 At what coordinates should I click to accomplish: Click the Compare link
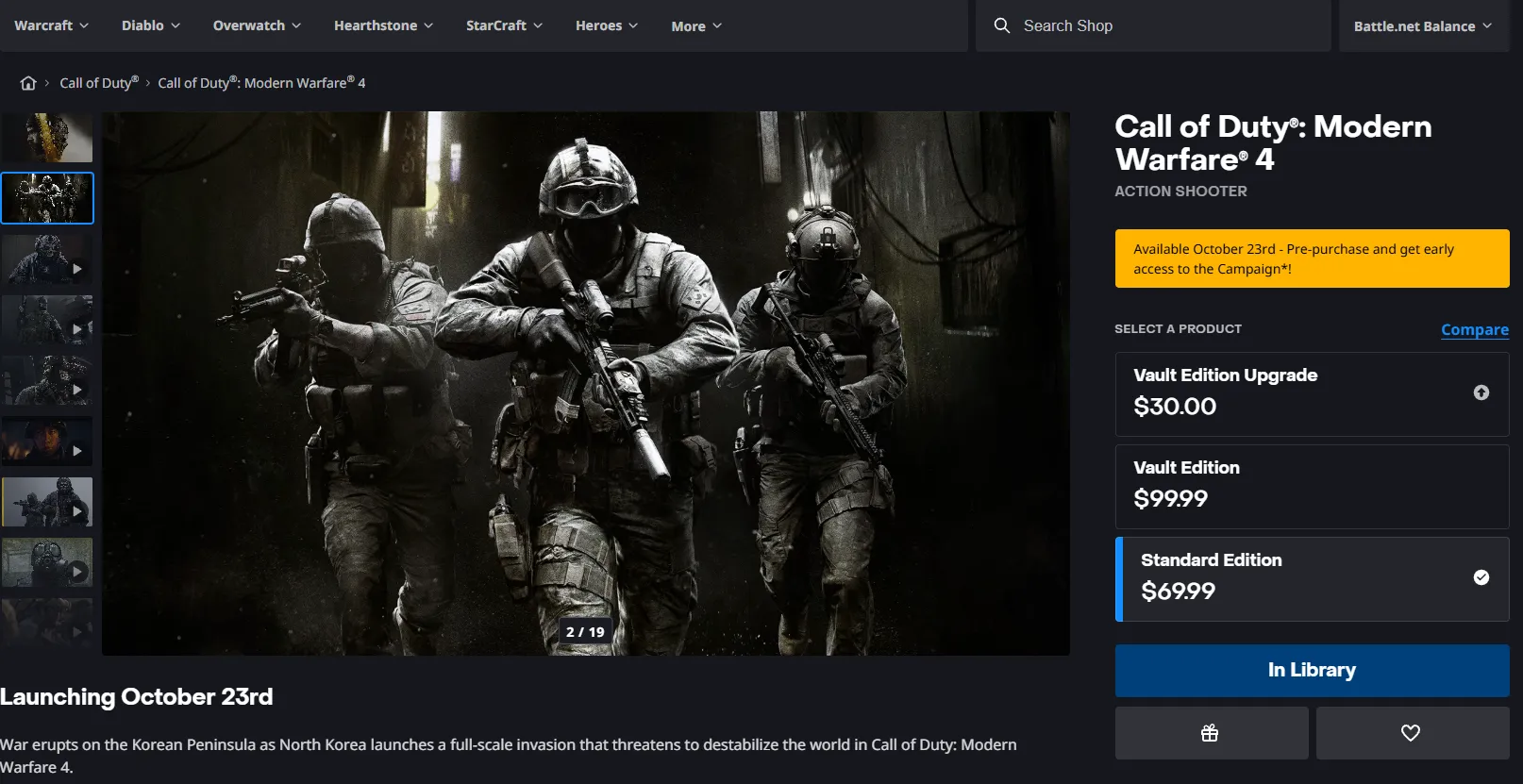(x=1475, y=329)
